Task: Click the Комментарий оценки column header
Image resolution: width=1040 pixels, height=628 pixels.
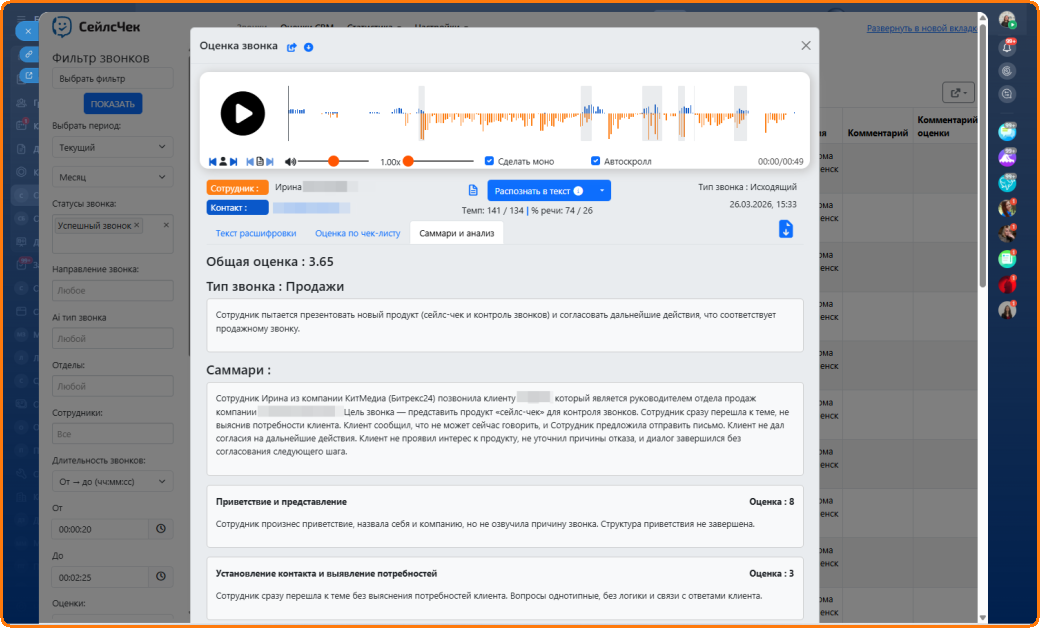Action: 946,126
